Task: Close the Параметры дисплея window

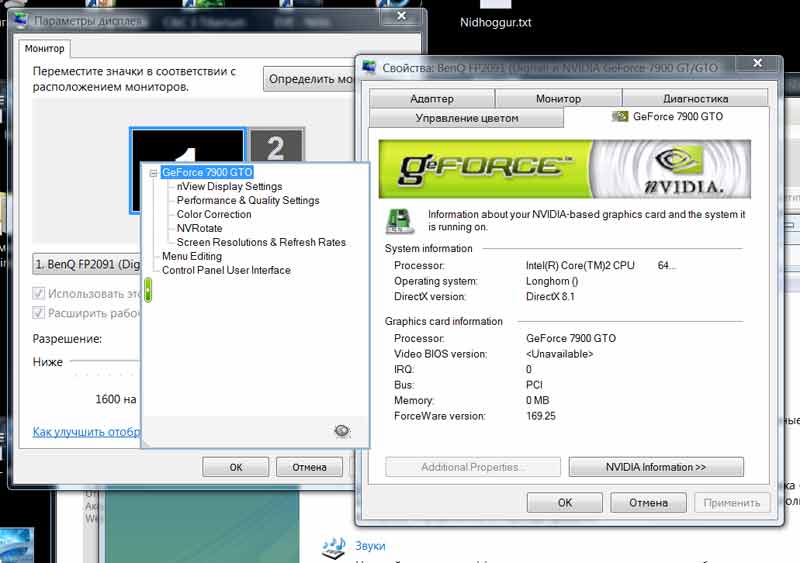Action: tap(402, 17)
